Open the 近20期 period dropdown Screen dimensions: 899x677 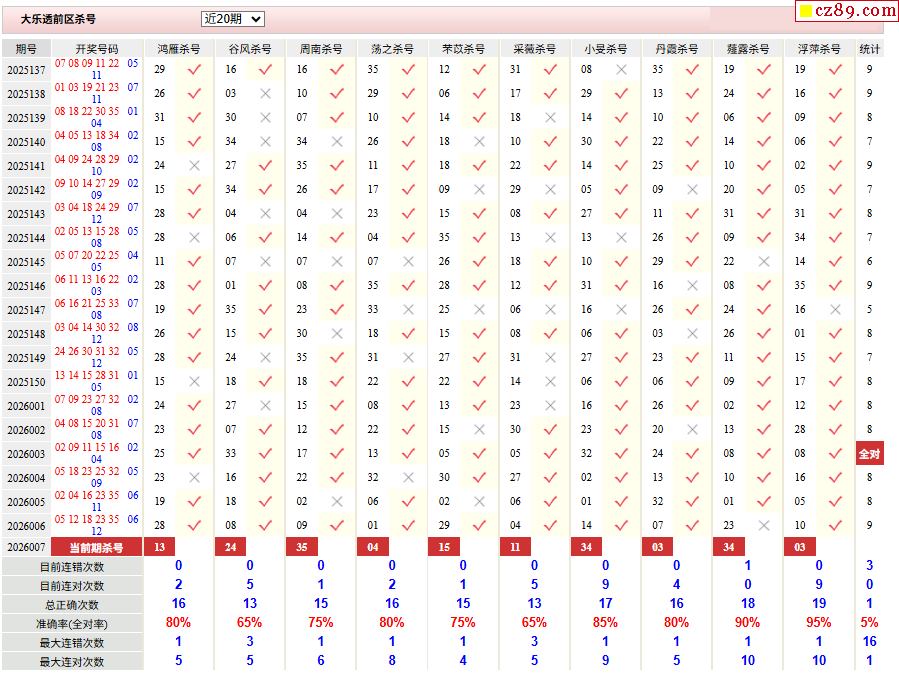coord(232,19)
